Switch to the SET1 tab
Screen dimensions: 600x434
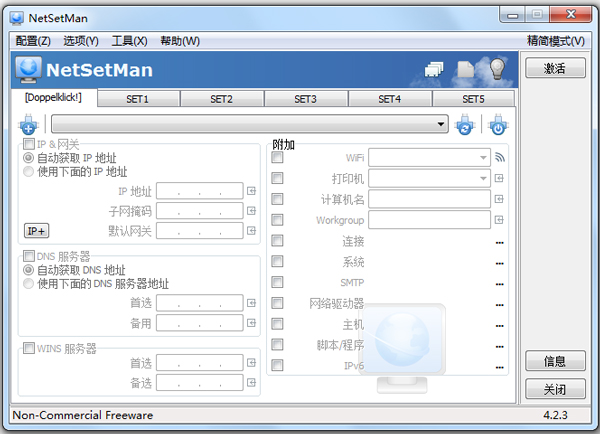point(138,99)
